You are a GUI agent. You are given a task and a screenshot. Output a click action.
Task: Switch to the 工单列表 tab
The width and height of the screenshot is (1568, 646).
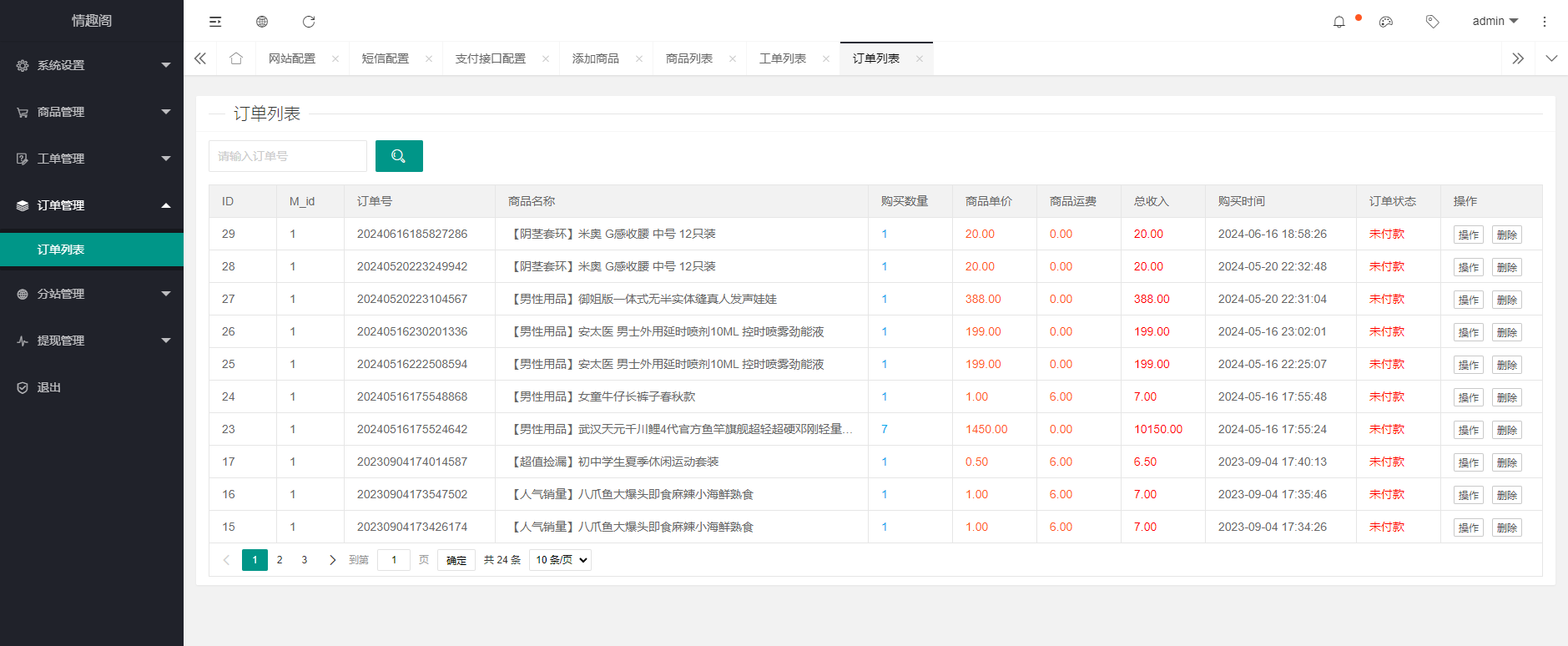coord(783,58)
